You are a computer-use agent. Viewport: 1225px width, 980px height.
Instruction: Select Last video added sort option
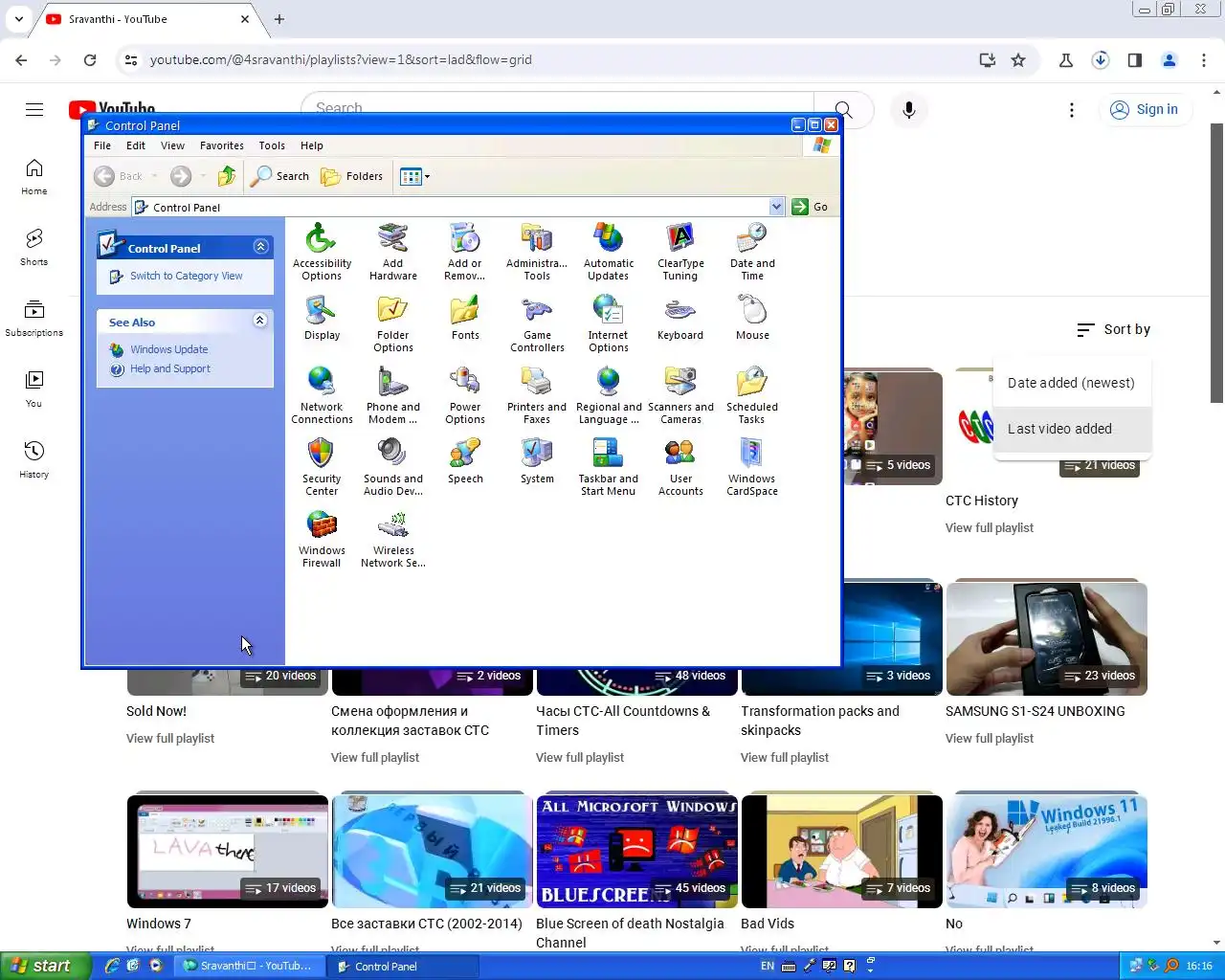point(1072,429)
